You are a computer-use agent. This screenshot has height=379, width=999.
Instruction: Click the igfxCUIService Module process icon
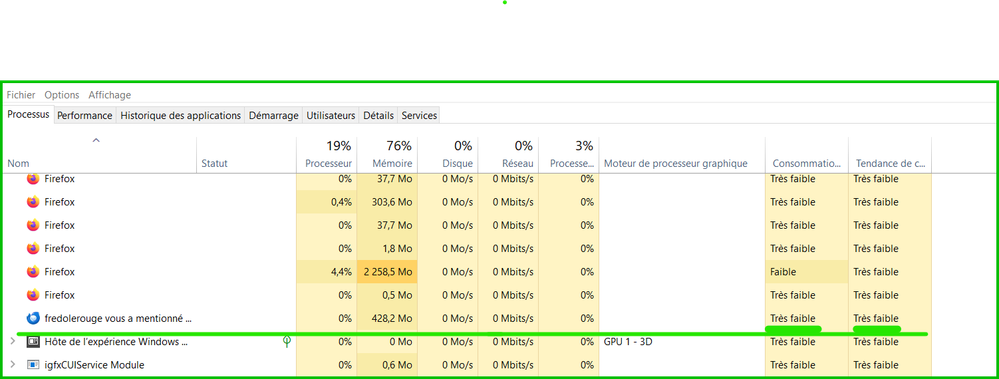(32, 365)
